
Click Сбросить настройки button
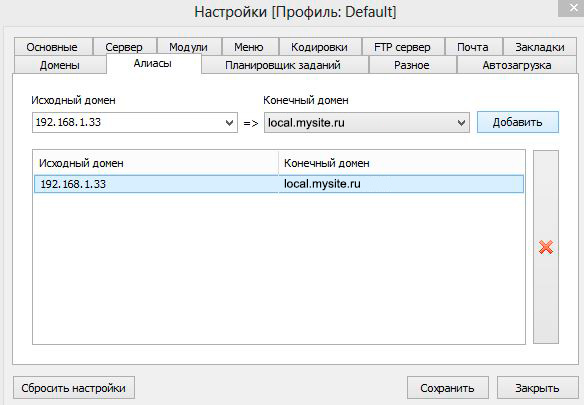(x=74, y=388)
